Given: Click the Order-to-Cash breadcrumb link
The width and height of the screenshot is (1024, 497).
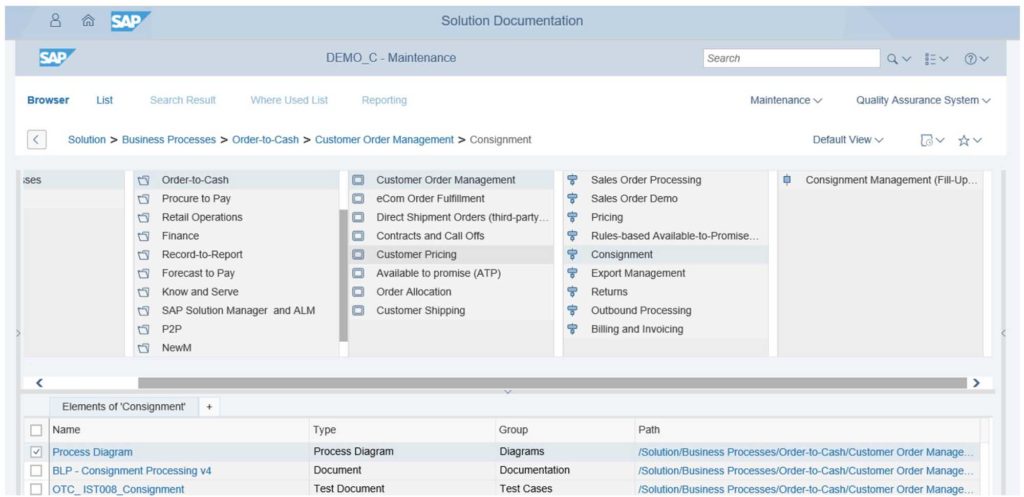Looking at the screenshot, I should tap(265, 140).
